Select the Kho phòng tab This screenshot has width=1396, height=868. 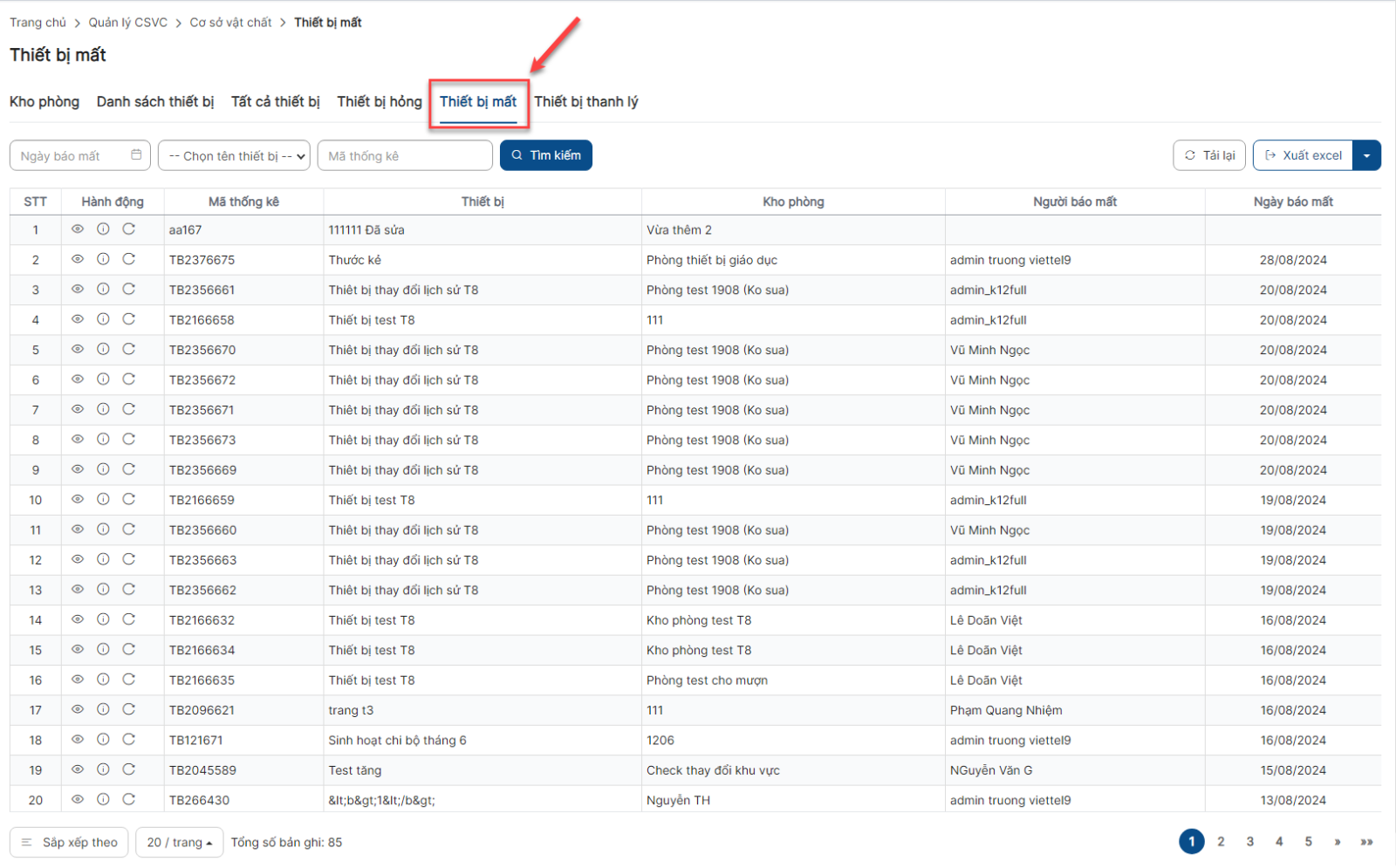point(44,102)
